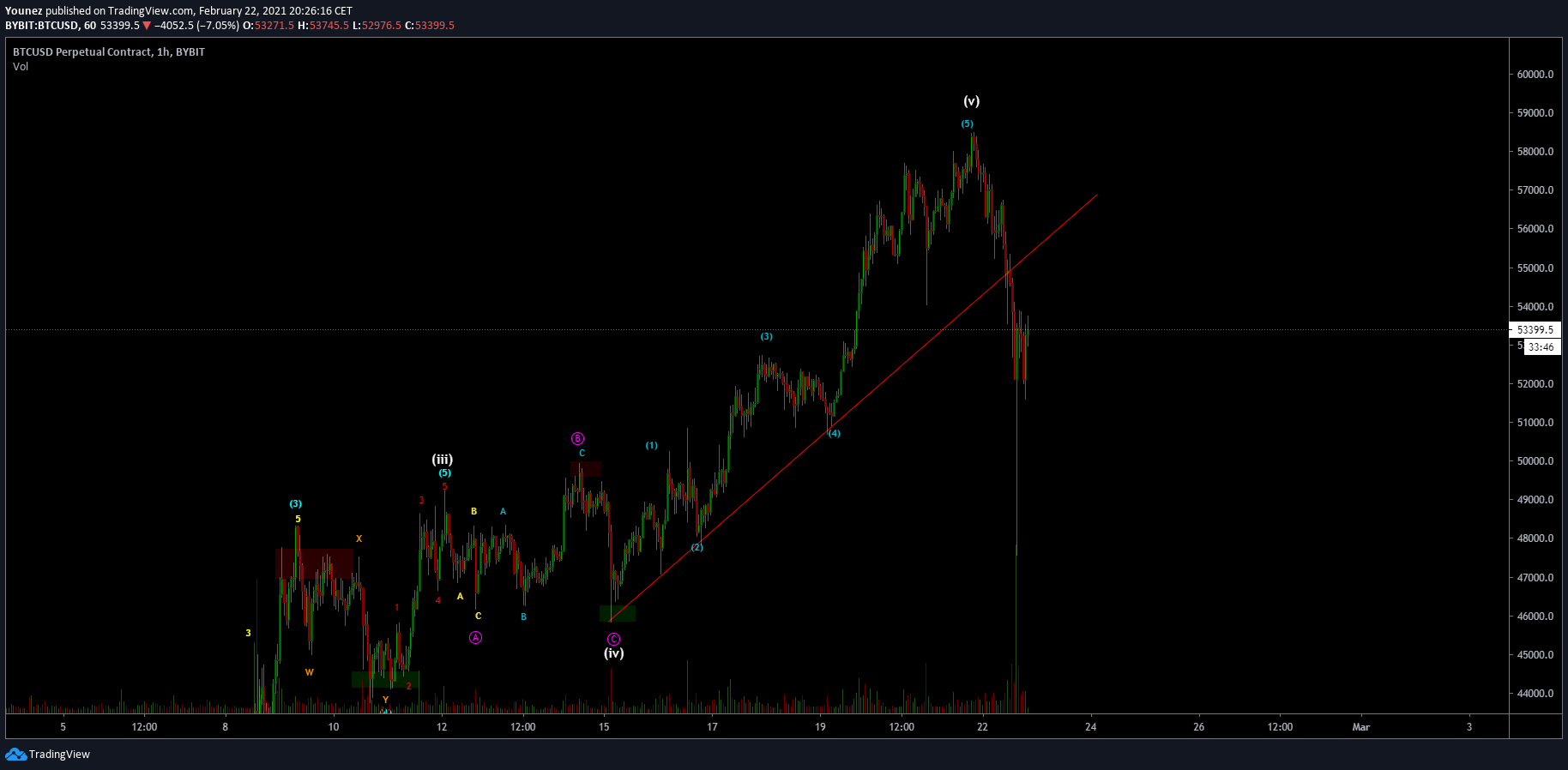The image size is (1568, 770).
Task: Select the magenta circled A label
Action: [475, 637]
